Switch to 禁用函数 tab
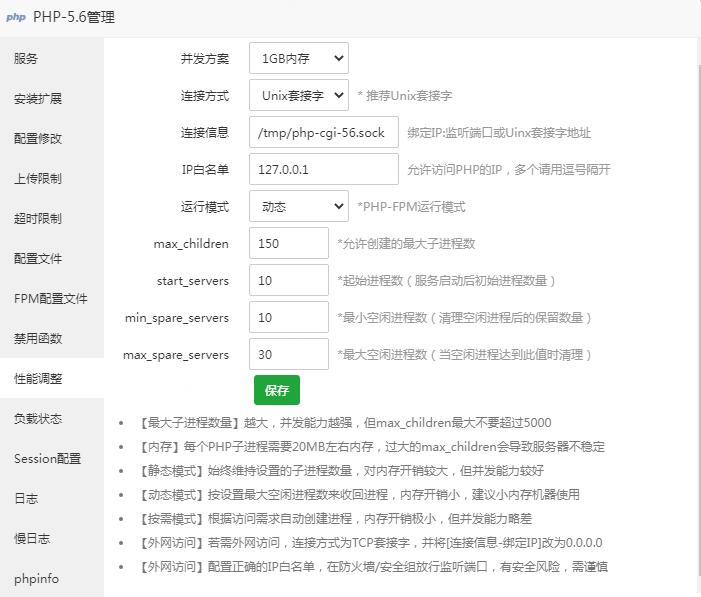Viewport: 701px width, 597px height. coord(52,339)
